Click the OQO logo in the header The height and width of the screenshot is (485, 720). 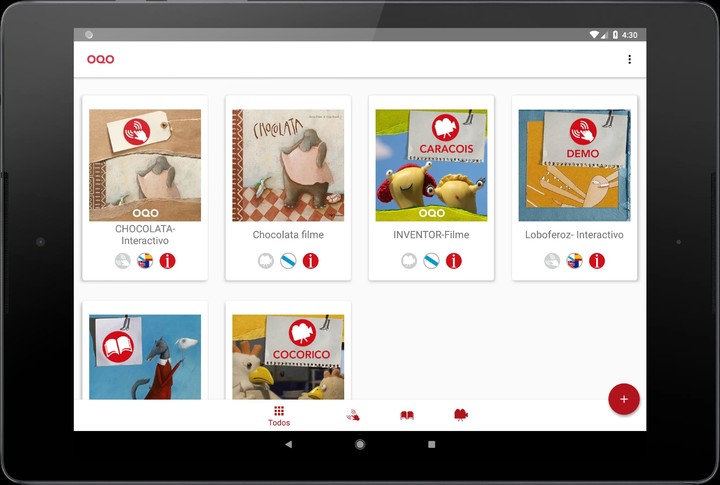pyautogui.click(x=100, y=59)
